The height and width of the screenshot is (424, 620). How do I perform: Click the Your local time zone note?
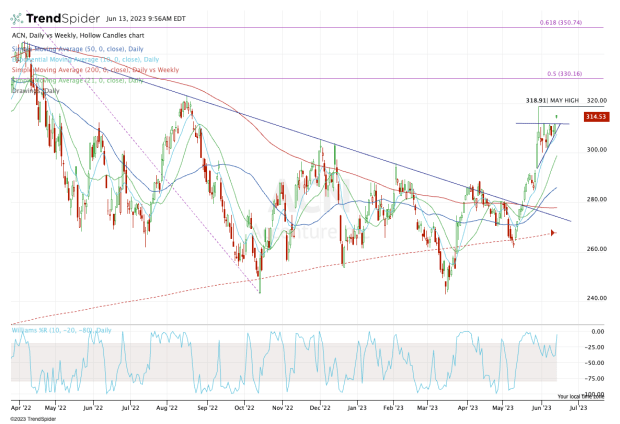[x=581, y=396]
